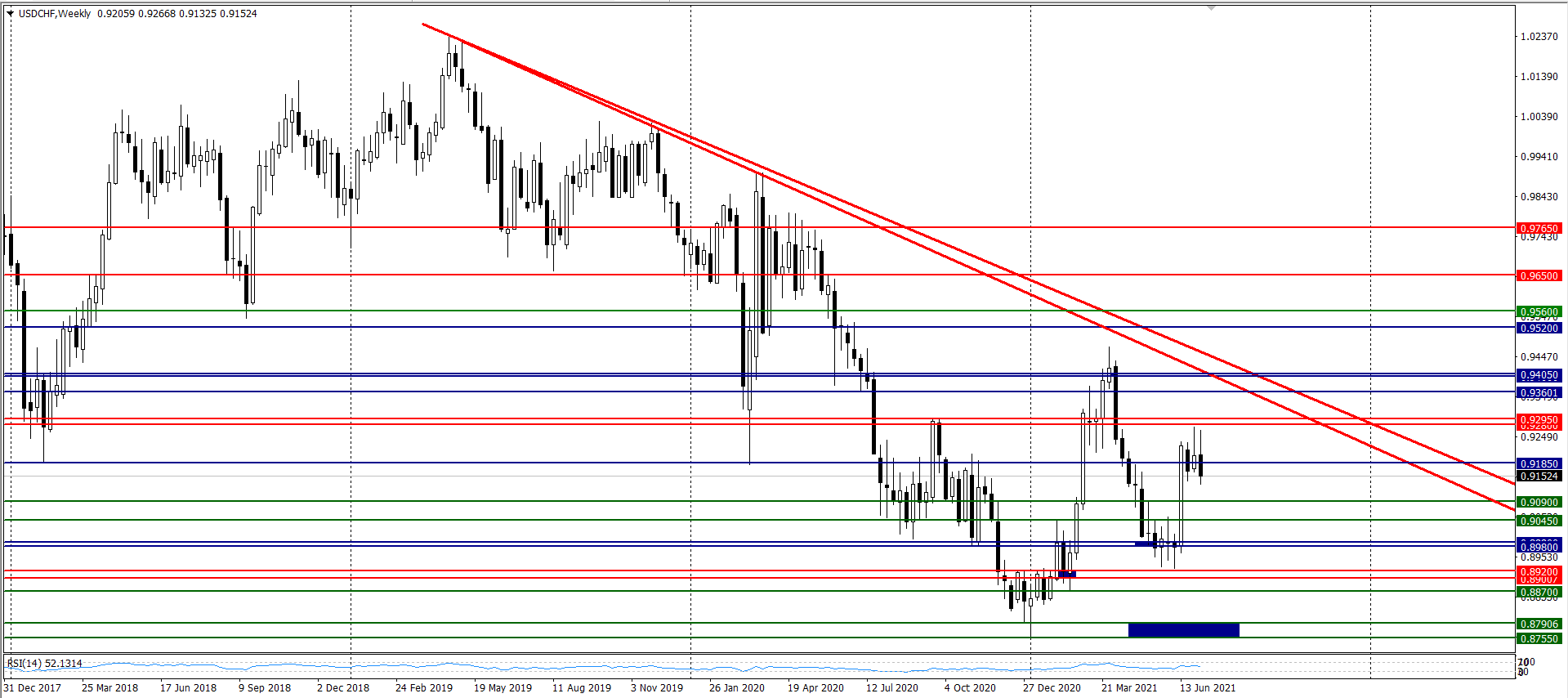This screenshot has height=698, width=1568.
Task: Click the 27 Dec 2020 date label
Action: (1051, 688)
